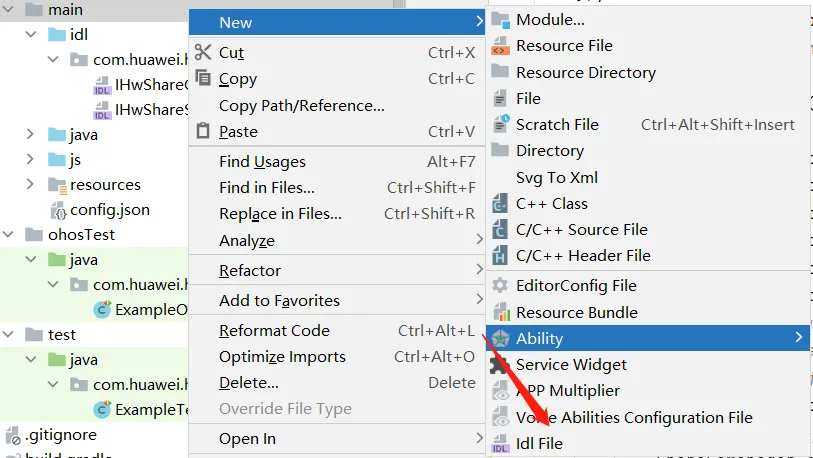
Task: Select Optimize Imports menu entry
Action: coord(282,357)
